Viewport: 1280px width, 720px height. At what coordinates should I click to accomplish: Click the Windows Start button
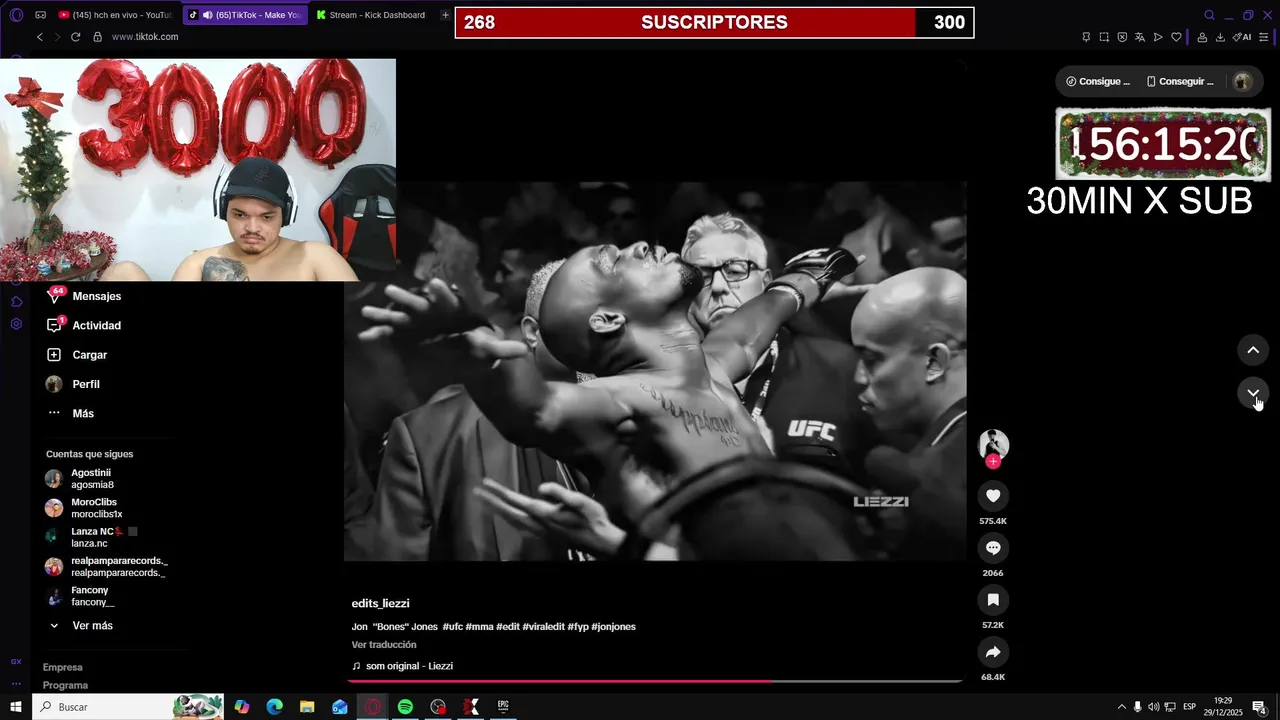click(x=15, y=707)
